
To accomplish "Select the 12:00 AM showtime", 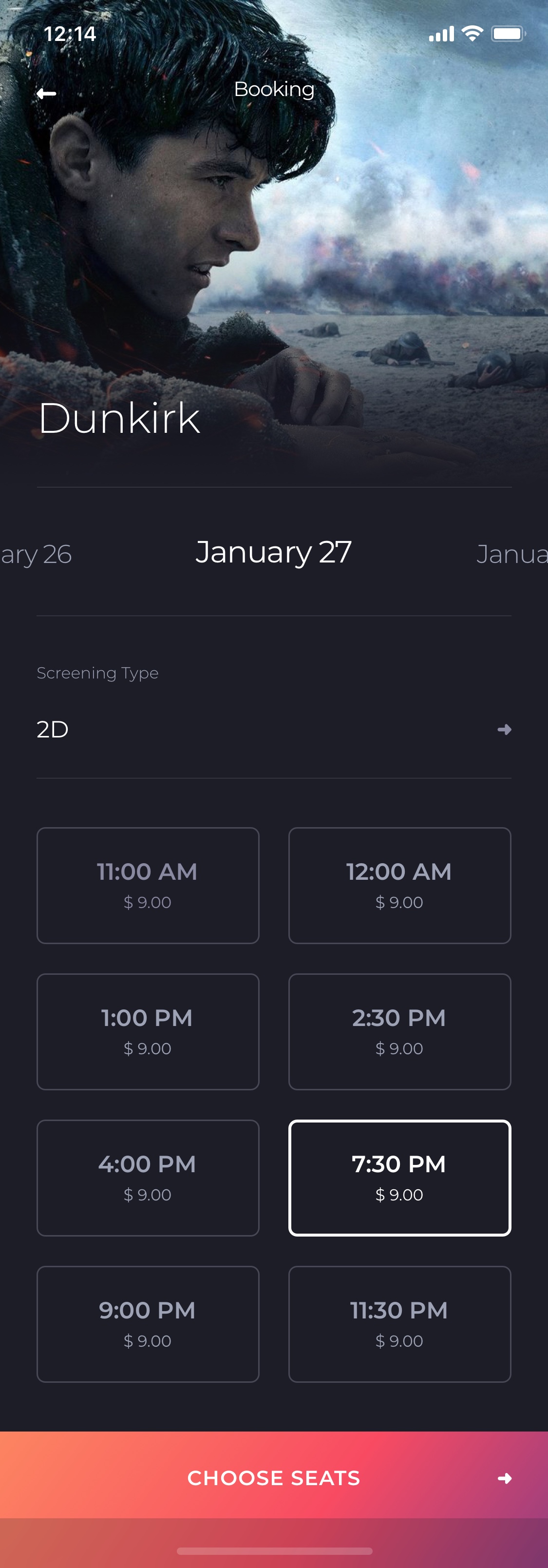I will pyautogui.click(x=399, y=885).
